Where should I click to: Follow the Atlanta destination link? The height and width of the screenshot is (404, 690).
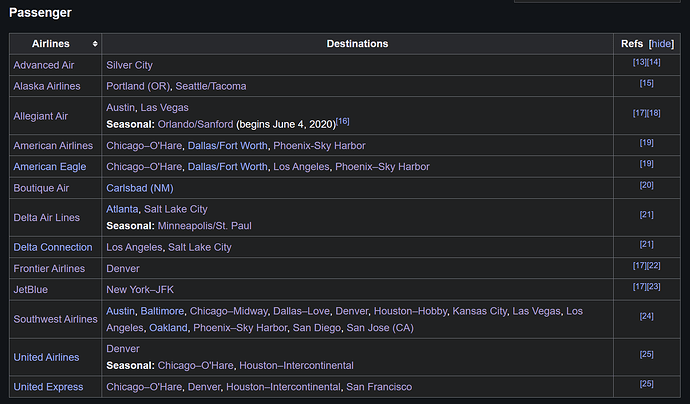pyautogui.click(x=122, y=209)
